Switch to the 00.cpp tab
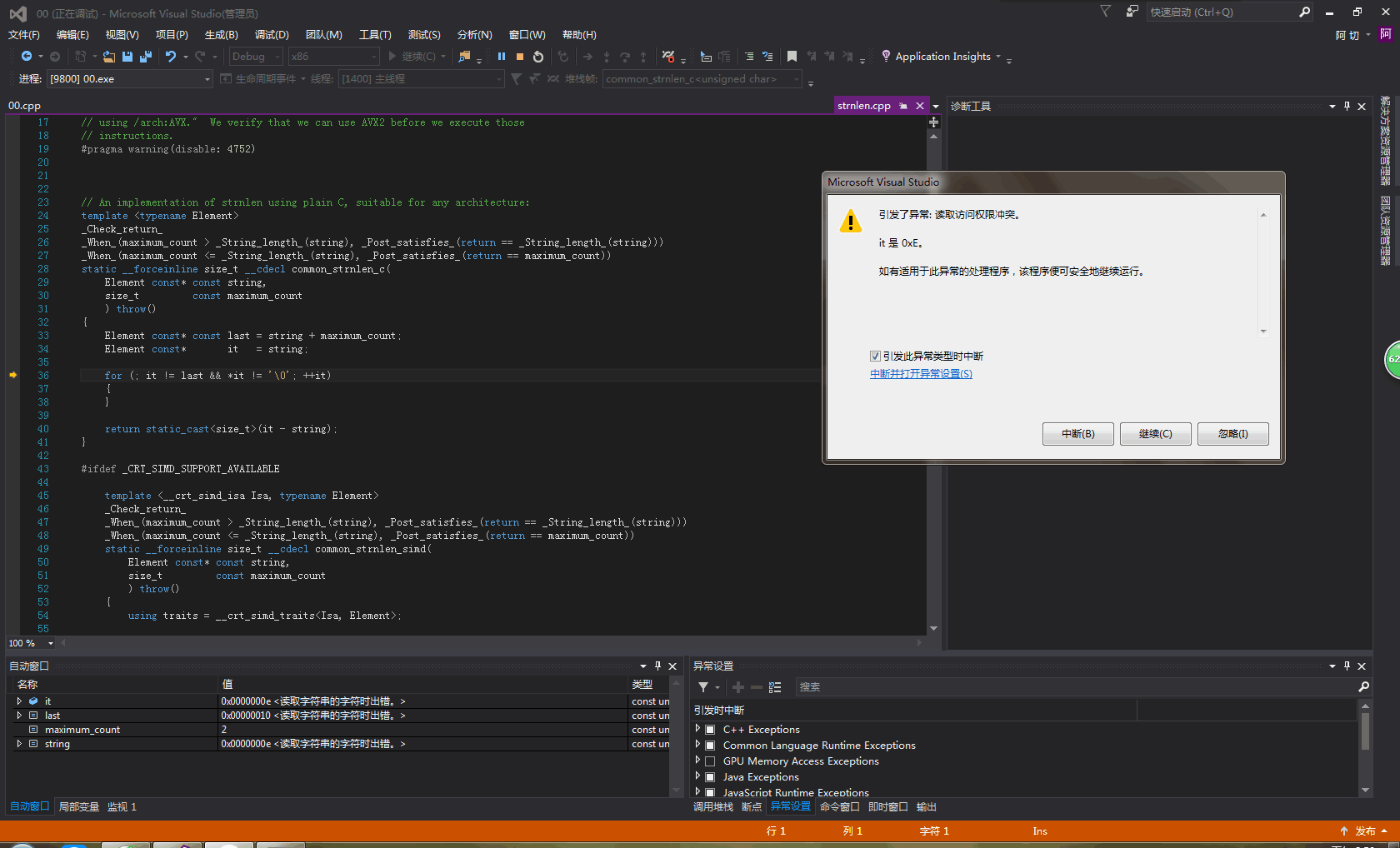This screenshot has width=1400, height=848. tap(25, 106)
